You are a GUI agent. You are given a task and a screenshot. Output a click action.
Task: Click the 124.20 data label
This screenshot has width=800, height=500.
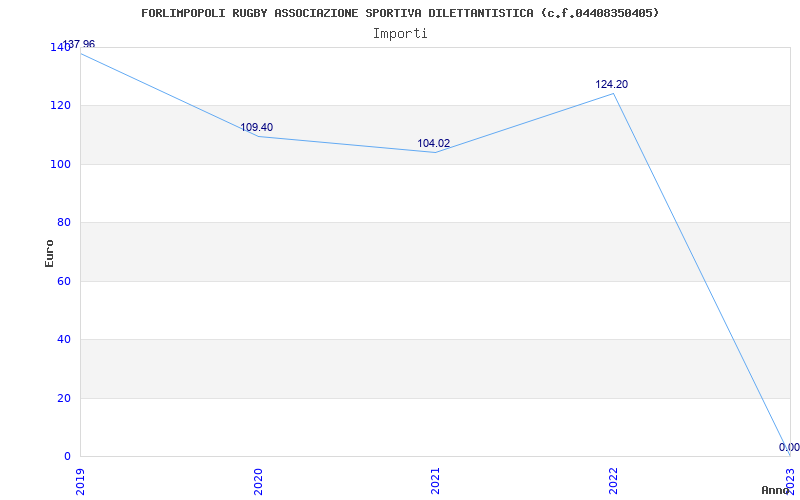[x=612, y=84]
